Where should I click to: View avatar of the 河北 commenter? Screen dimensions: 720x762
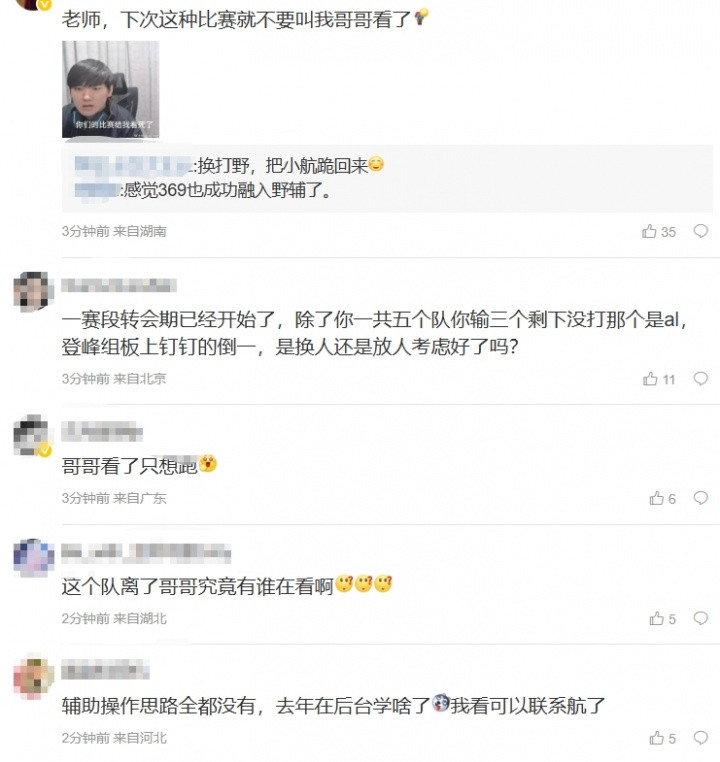point(33,675)
